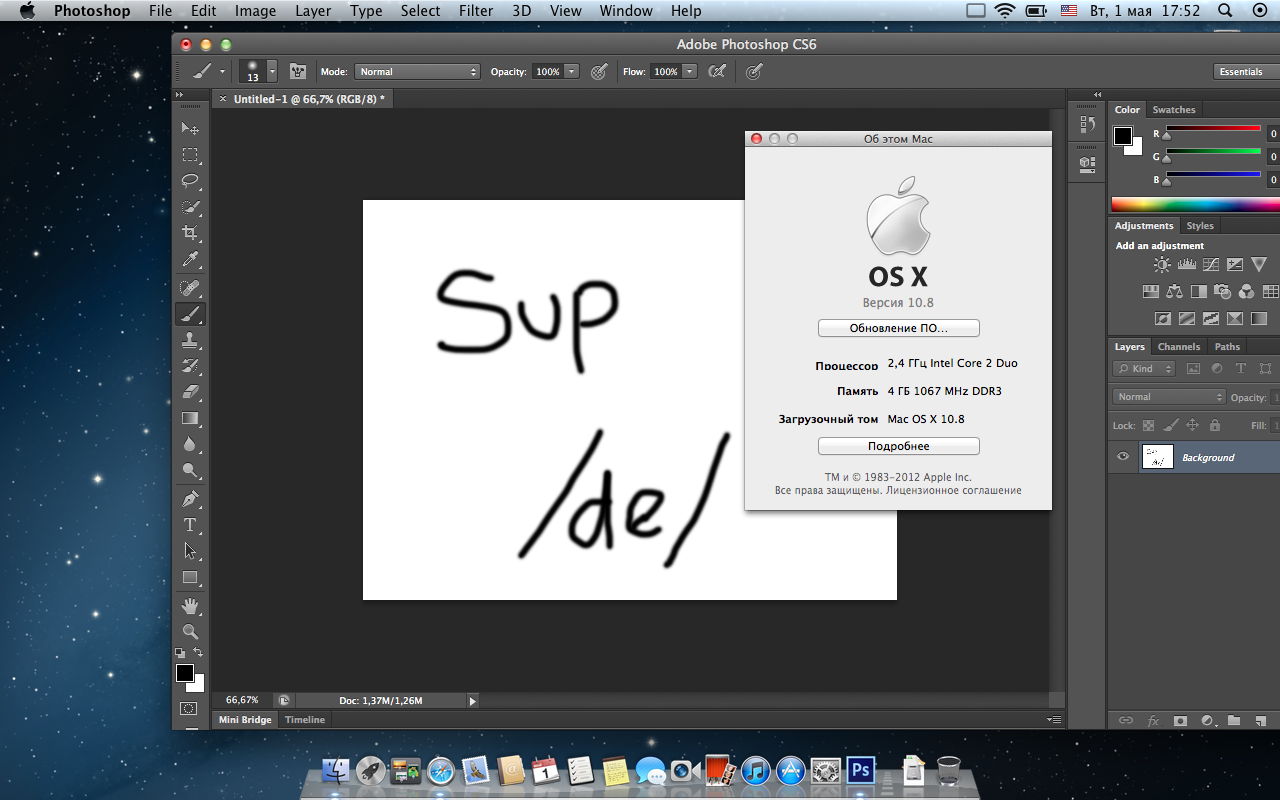This screenshot has height=800, width=1280.
Task: Select the Path Selection tool
Action: [189, 550]
